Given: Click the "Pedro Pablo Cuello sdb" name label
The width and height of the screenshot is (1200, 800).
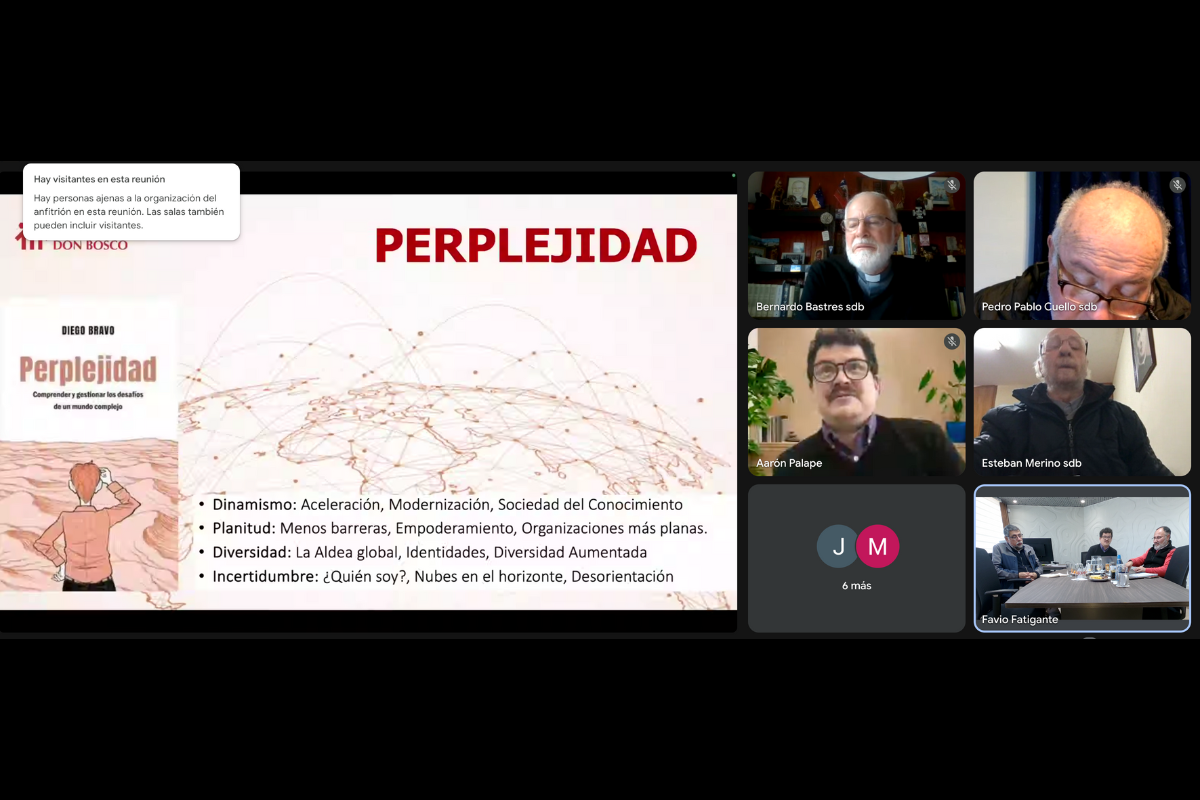Looking at the screenshot, I should pos(1039,307).
